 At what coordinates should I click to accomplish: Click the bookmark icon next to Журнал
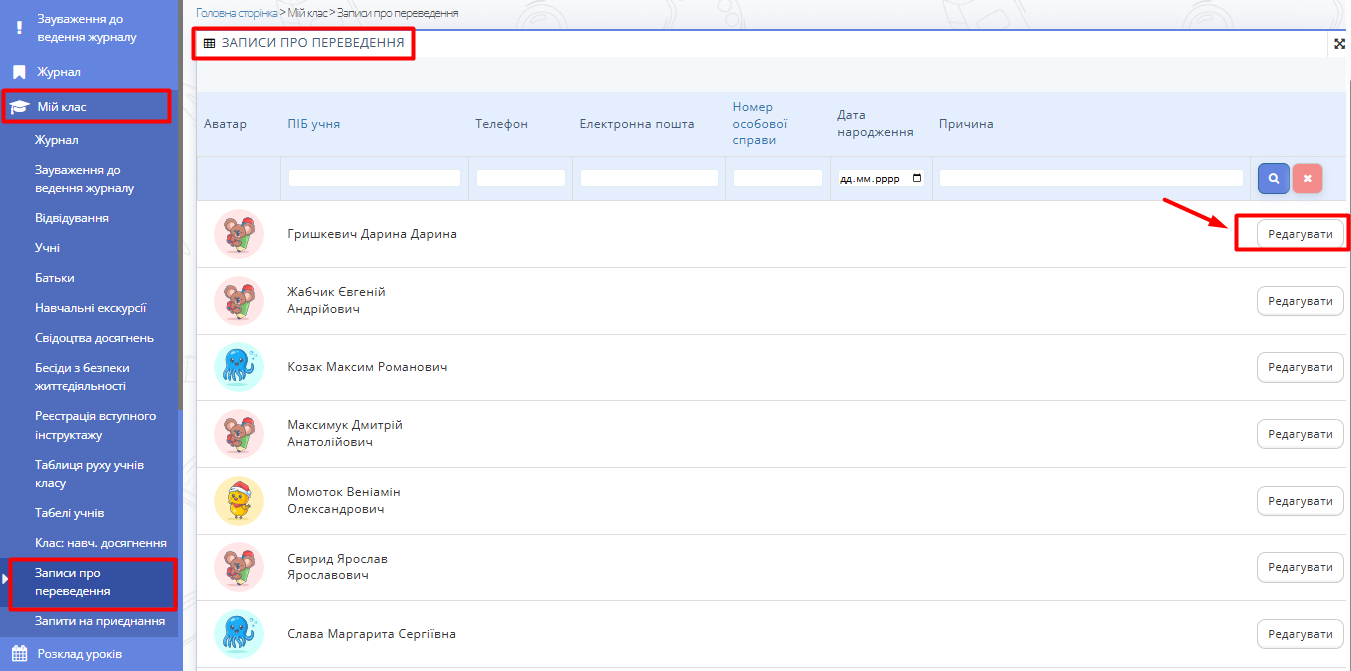pos(19,72)
